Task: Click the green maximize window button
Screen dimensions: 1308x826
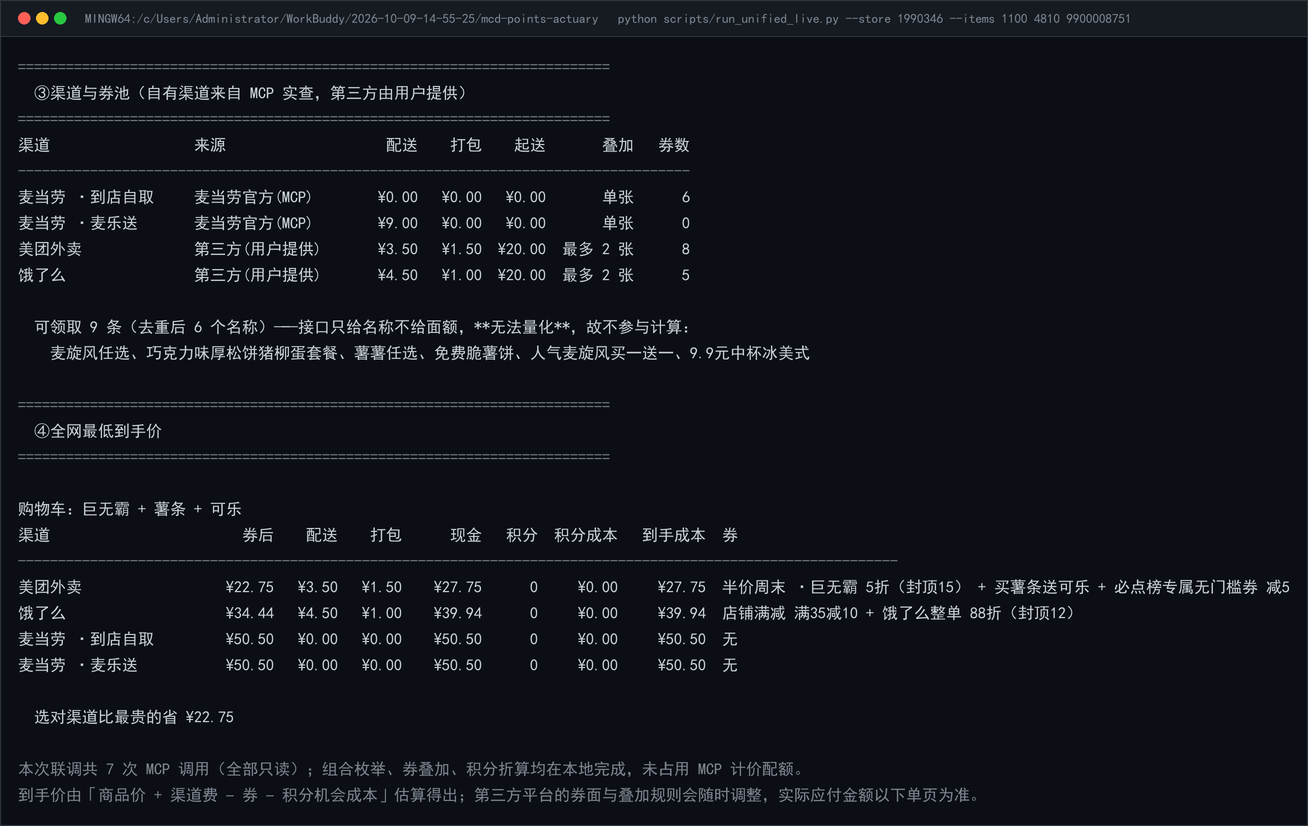Action: coord(60,18)
